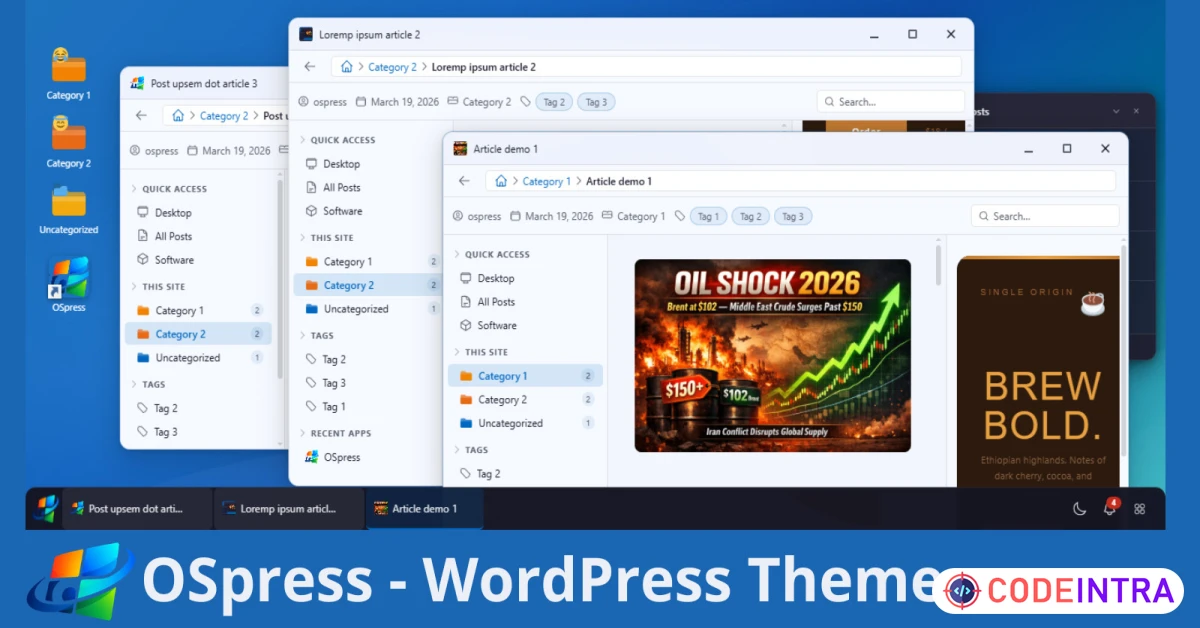Click Tag 2 pill in Loremp ipsum window
Viewport: 1200px width, 628px height.
pyautogui.click(x=554, y=102)
